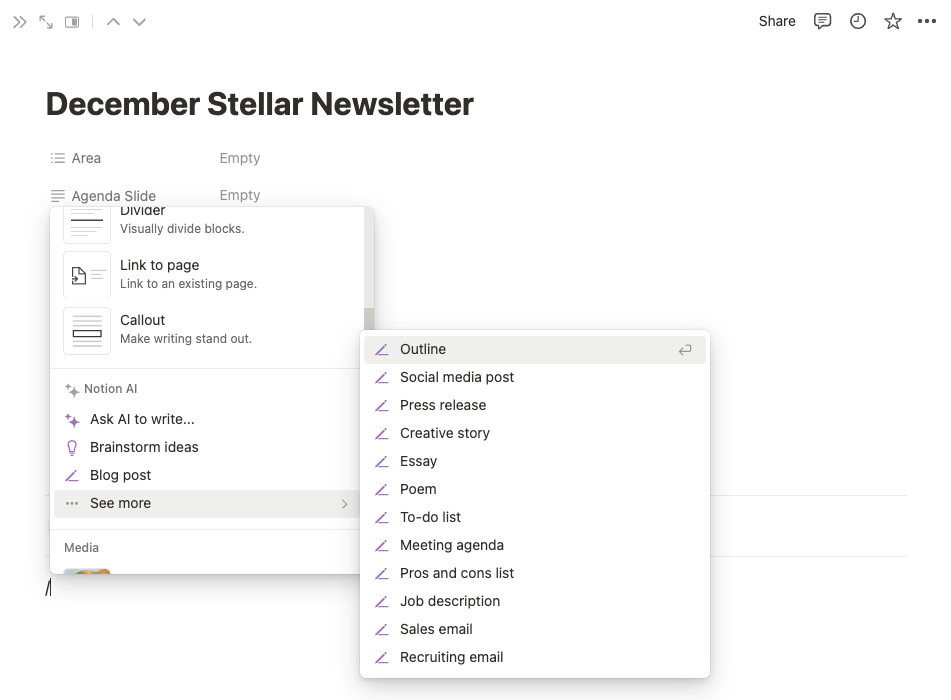Click the block menu scrollbar thumb

369,320
